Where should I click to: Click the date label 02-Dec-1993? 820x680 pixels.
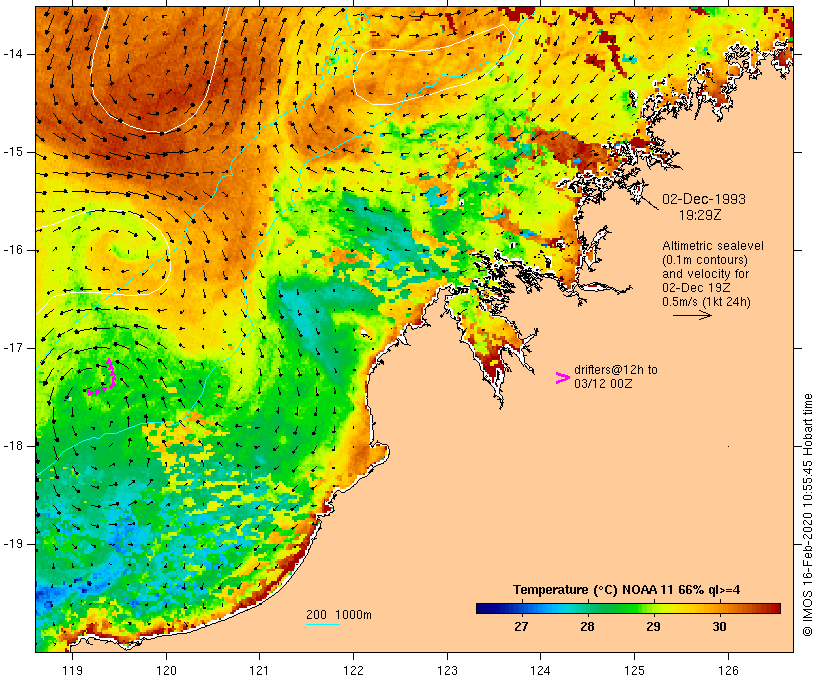click(703, 199)
